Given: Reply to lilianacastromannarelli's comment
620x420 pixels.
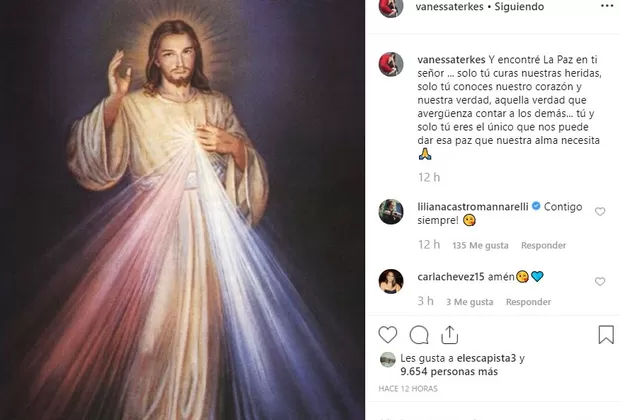Looking at the screenshot, I should pos(515,244).
